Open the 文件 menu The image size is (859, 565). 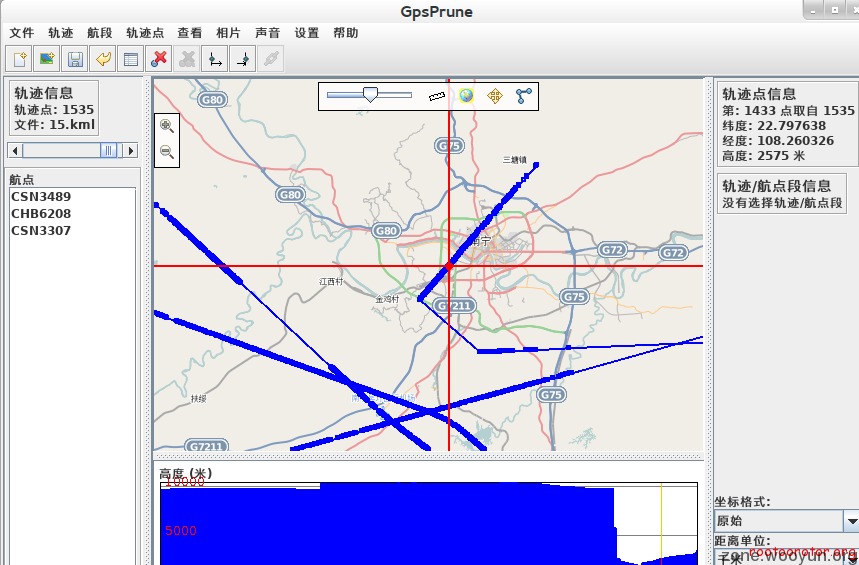tap(21, 33)
